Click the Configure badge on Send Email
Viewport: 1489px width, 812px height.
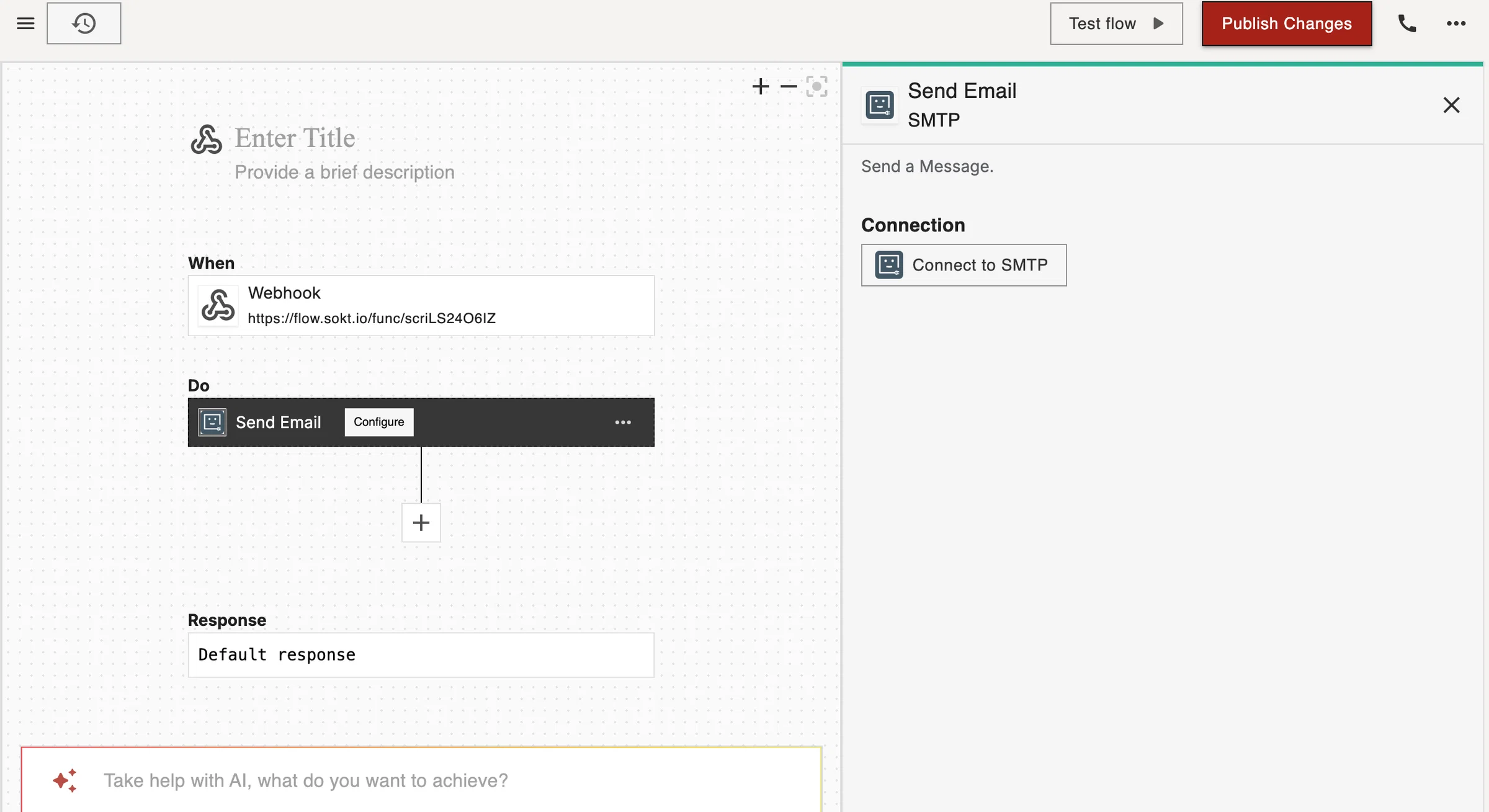379,422
